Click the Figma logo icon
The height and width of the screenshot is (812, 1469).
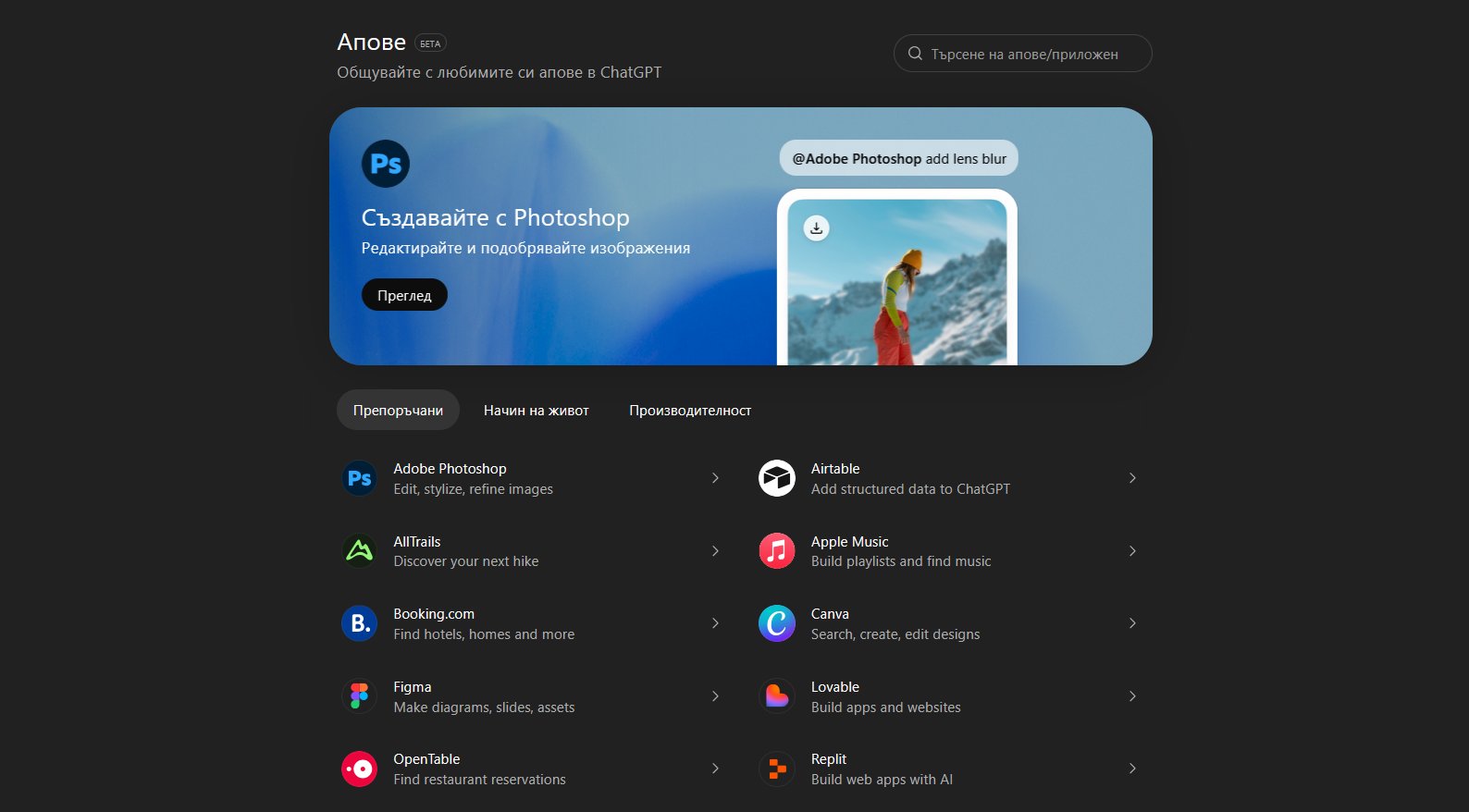coord(359,696)
